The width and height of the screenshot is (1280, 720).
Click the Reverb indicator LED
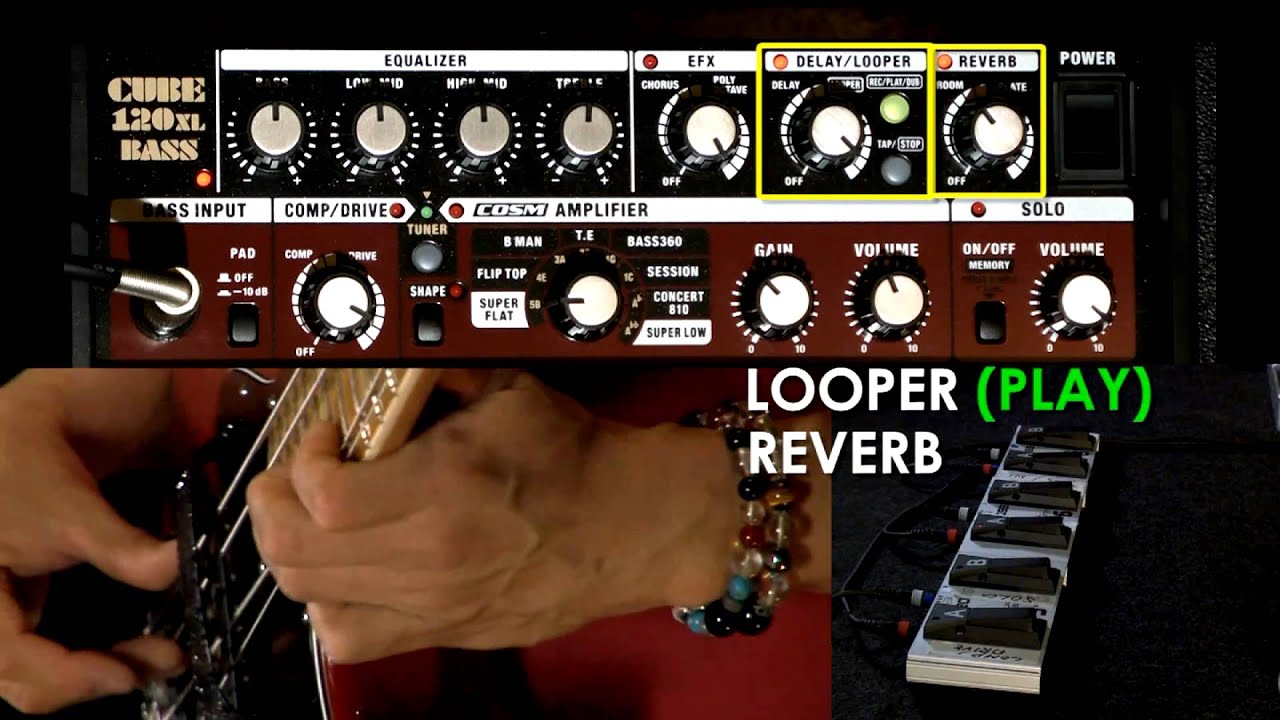coord(945,62)
